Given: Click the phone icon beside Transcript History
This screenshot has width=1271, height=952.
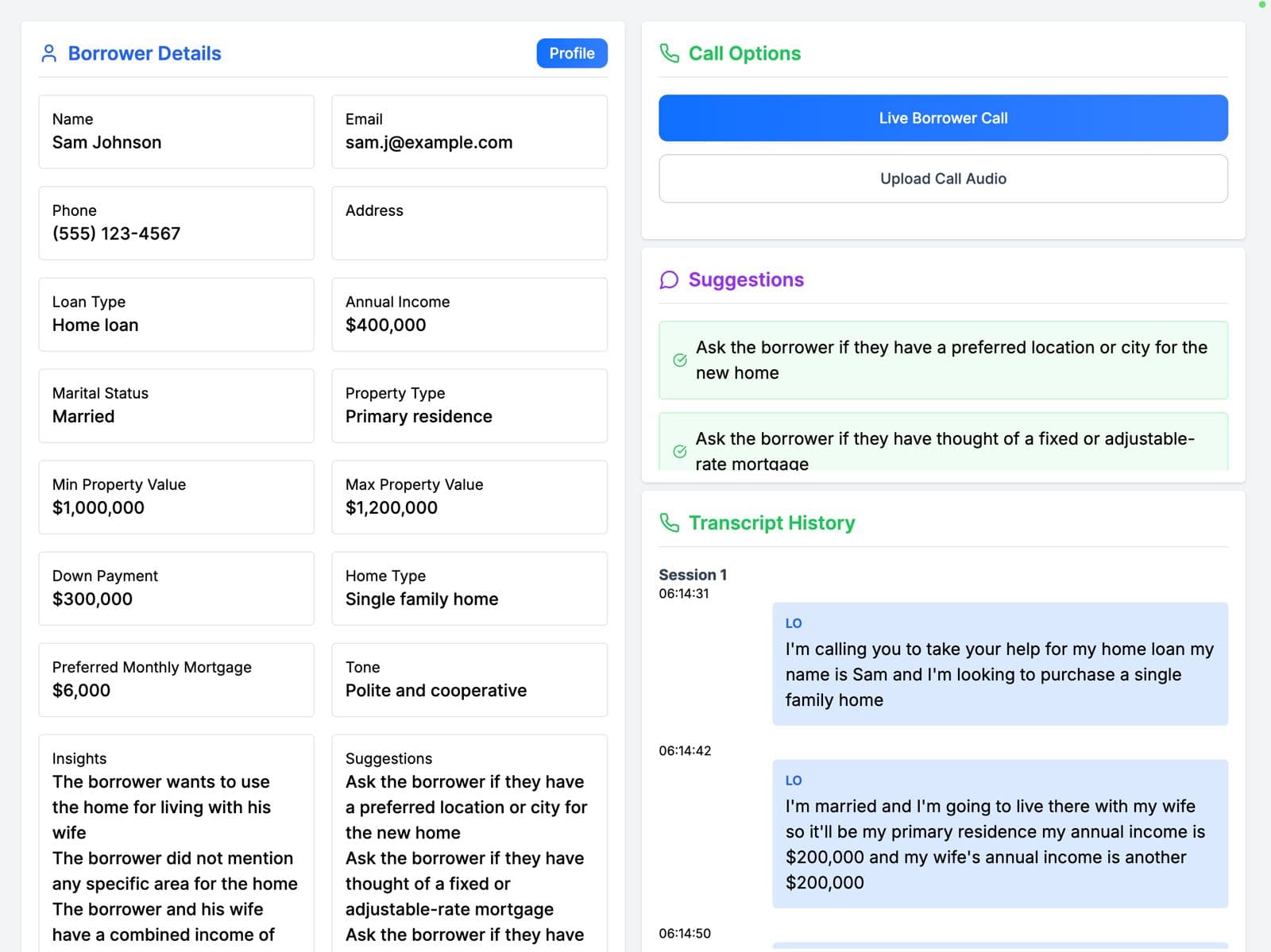Looking at the screenshot, I should 669,522.
